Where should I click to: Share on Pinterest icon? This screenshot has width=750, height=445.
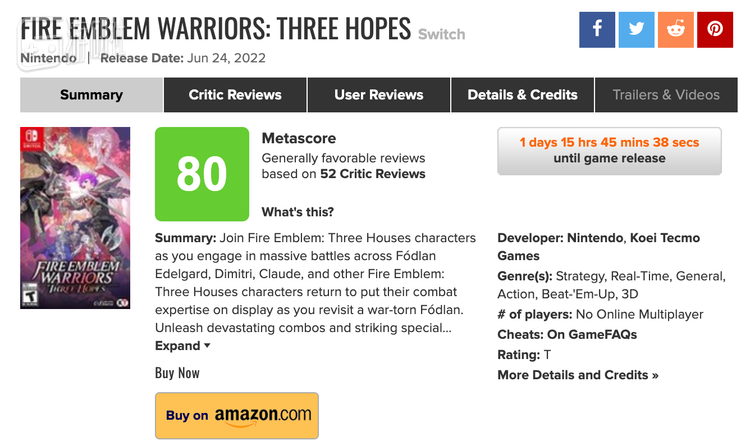pyautogui.click(x=715, y=29)
